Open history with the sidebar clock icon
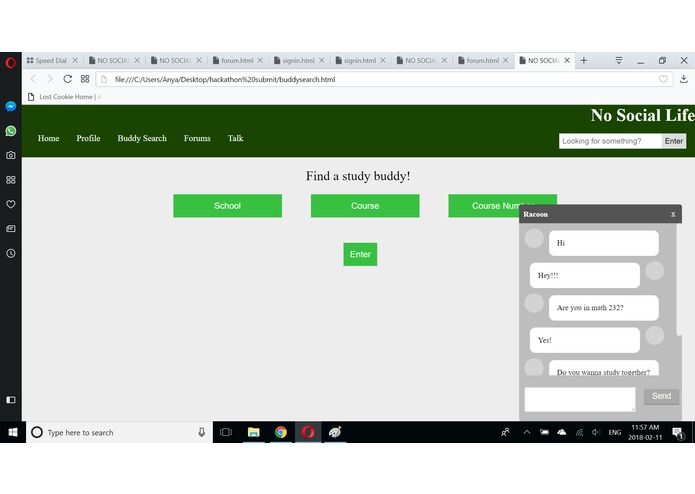Image resolution: width=695 pixels, height=494 pixels. pyautogui.click(x=11, y=253)
